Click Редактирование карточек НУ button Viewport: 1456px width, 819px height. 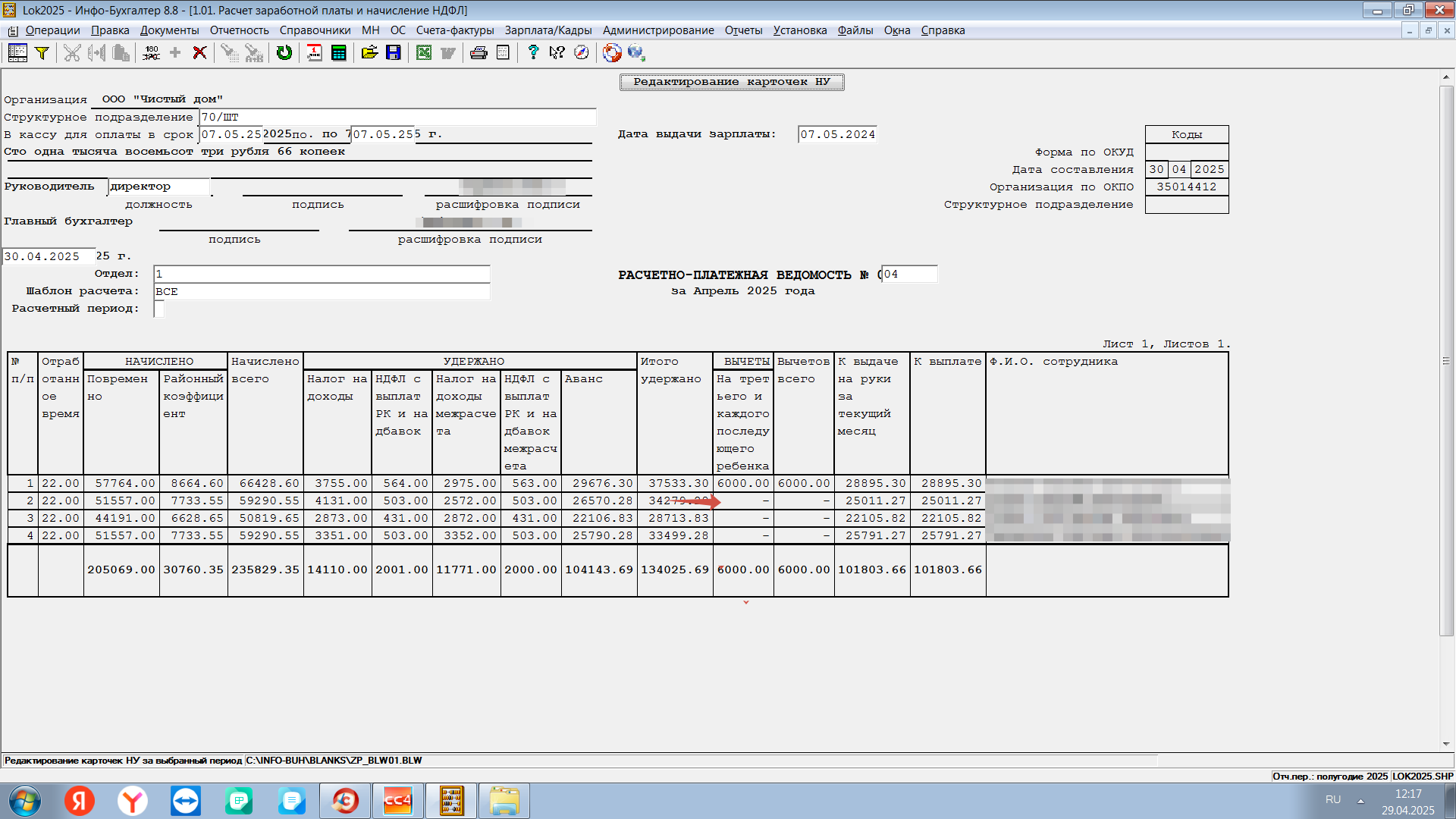click(x=732, y=82)
